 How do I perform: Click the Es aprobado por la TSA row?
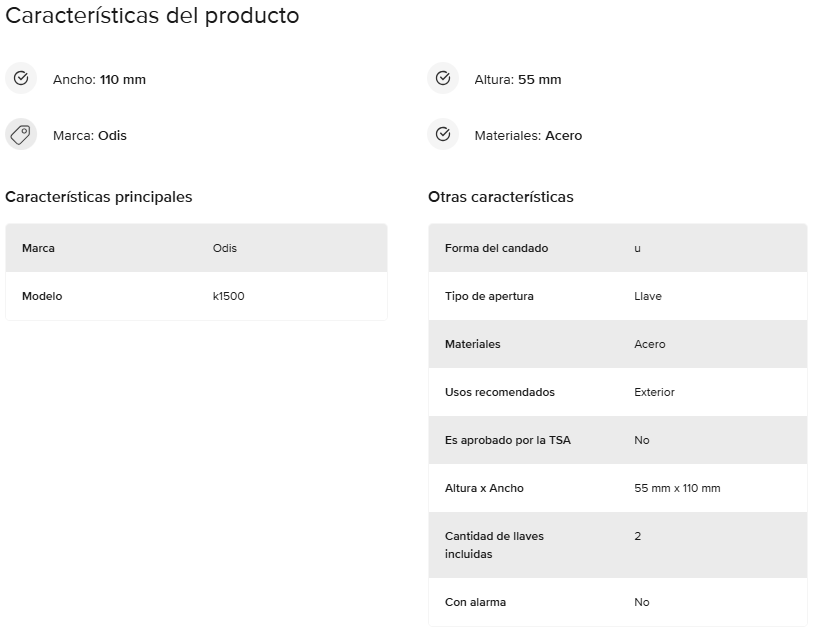(617, 440)
